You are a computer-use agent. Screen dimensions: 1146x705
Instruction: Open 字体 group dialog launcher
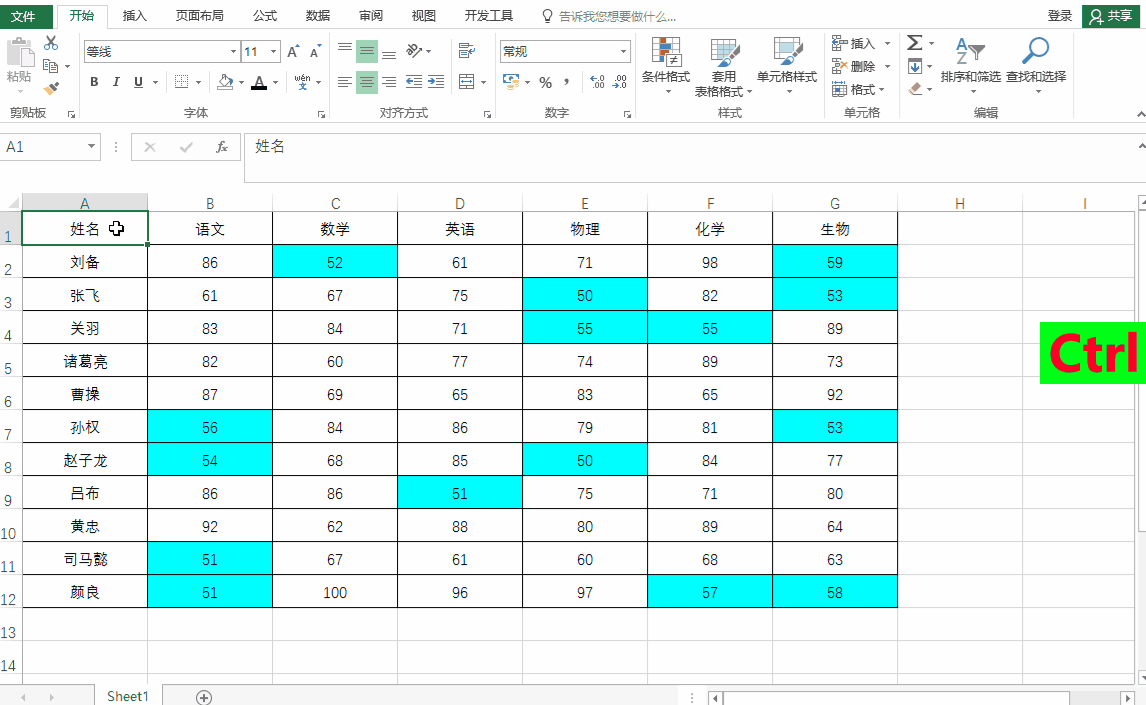[322, 114]
